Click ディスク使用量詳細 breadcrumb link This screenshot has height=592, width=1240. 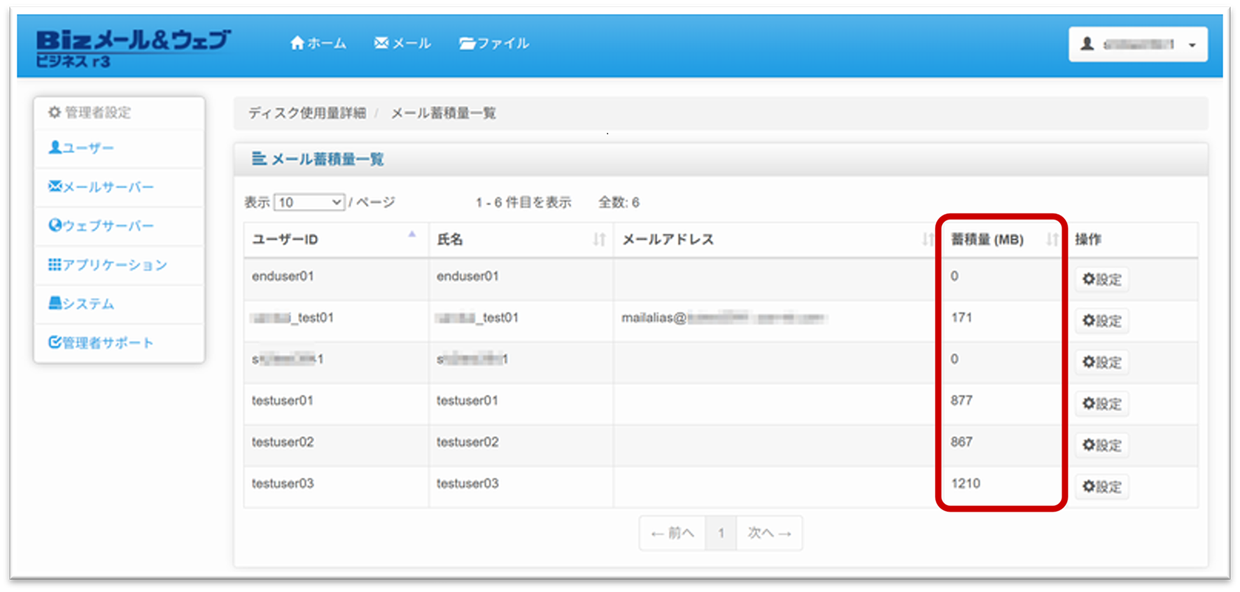click(307, 113)
